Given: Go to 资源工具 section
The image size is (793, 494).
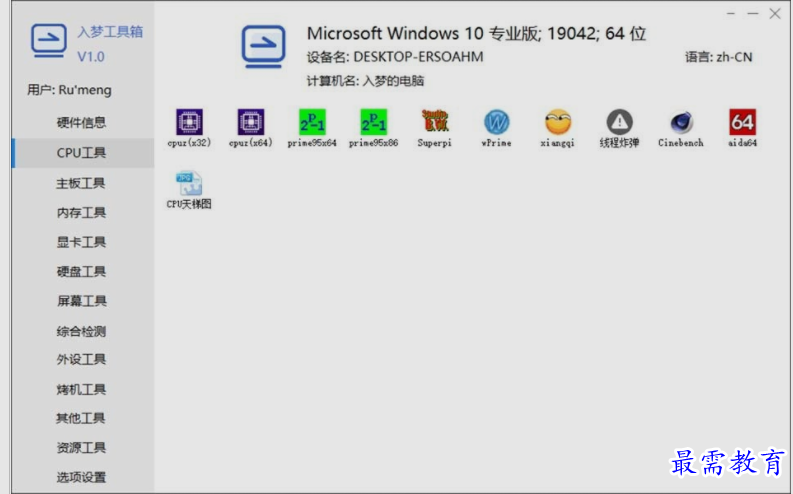Looking at the screenshot, I should (x=81, y=447).
